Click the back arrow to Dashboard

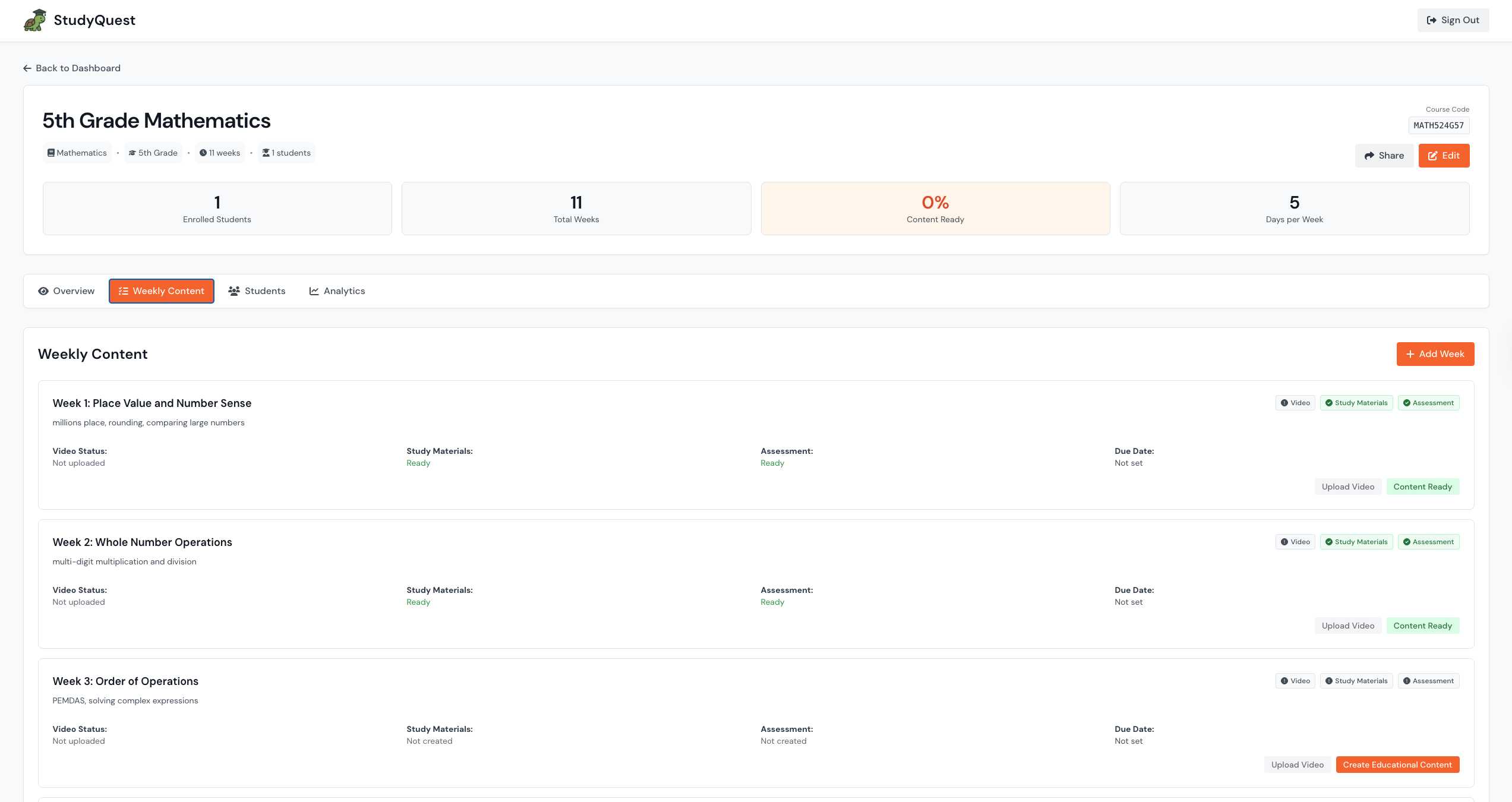(x=27, y=68)
